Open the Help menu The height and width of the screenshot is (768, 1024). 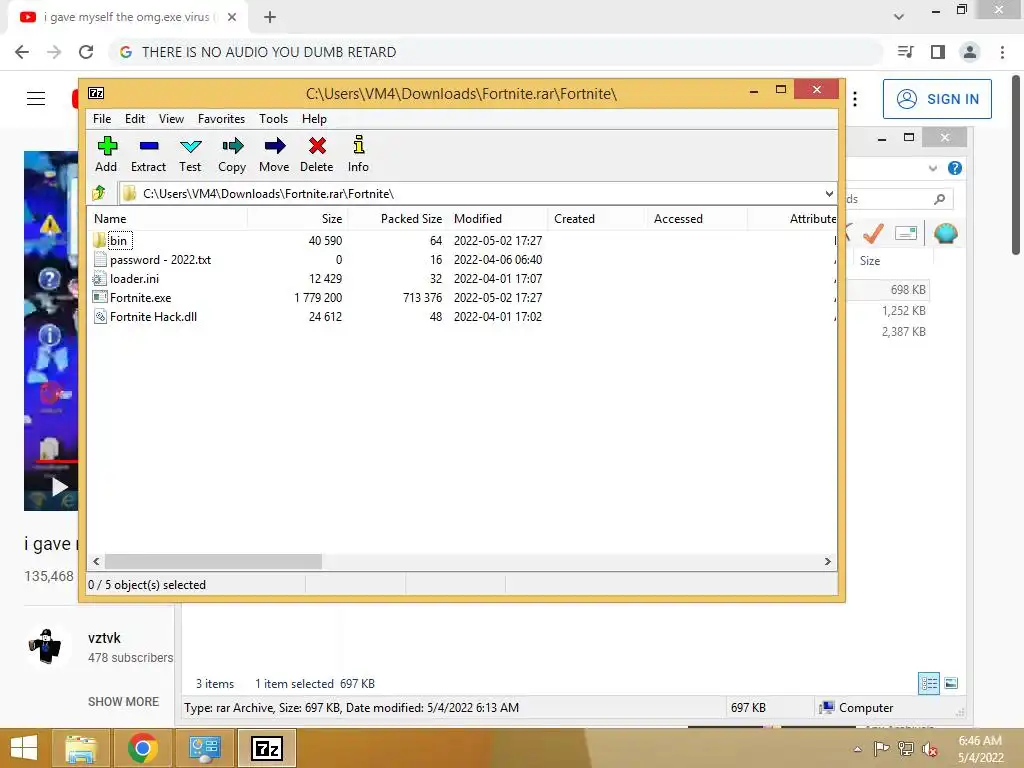coord(314,119)
